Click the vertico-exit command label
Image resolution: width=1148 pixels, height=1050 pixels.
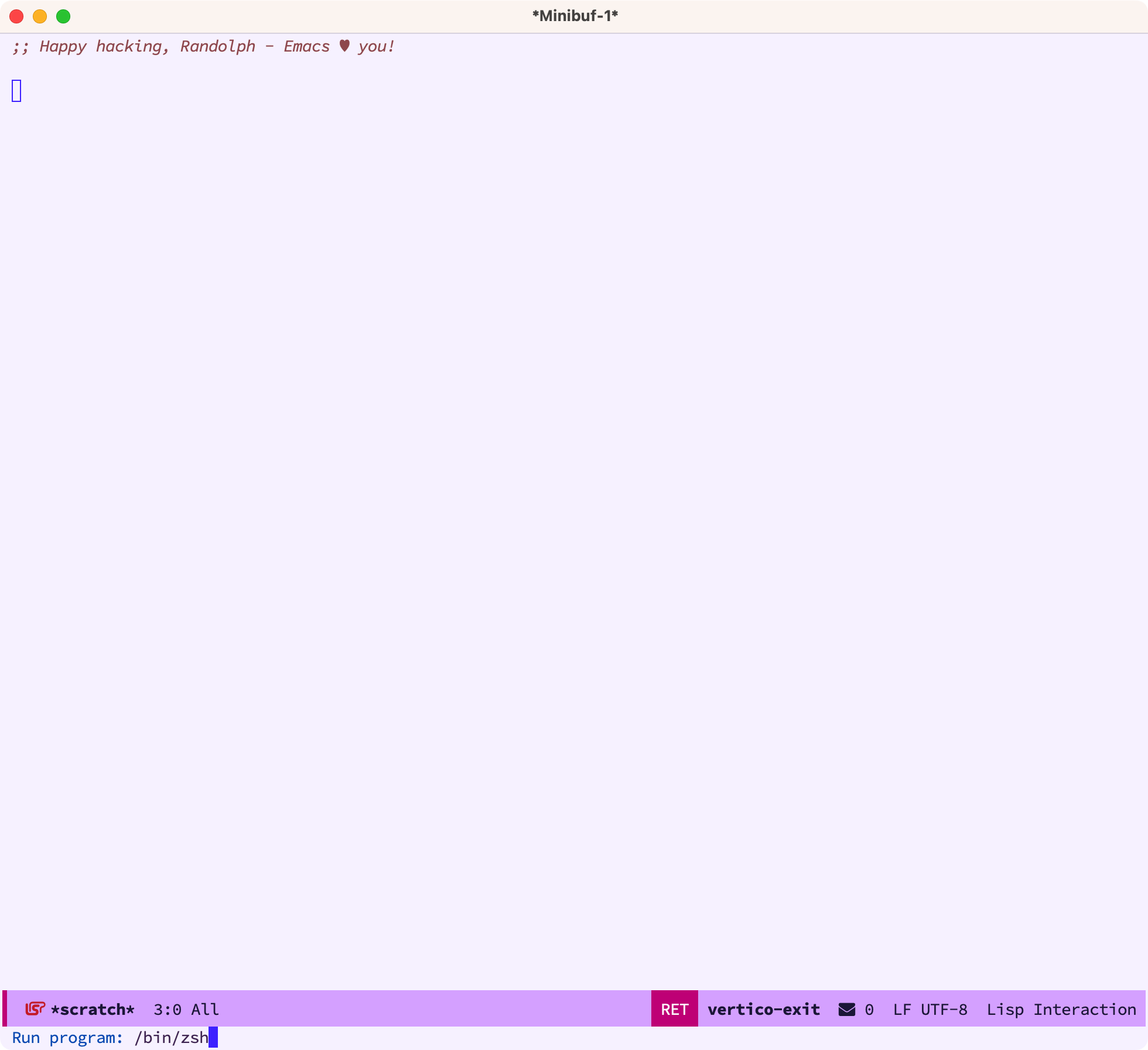(x=764, y=1009)
